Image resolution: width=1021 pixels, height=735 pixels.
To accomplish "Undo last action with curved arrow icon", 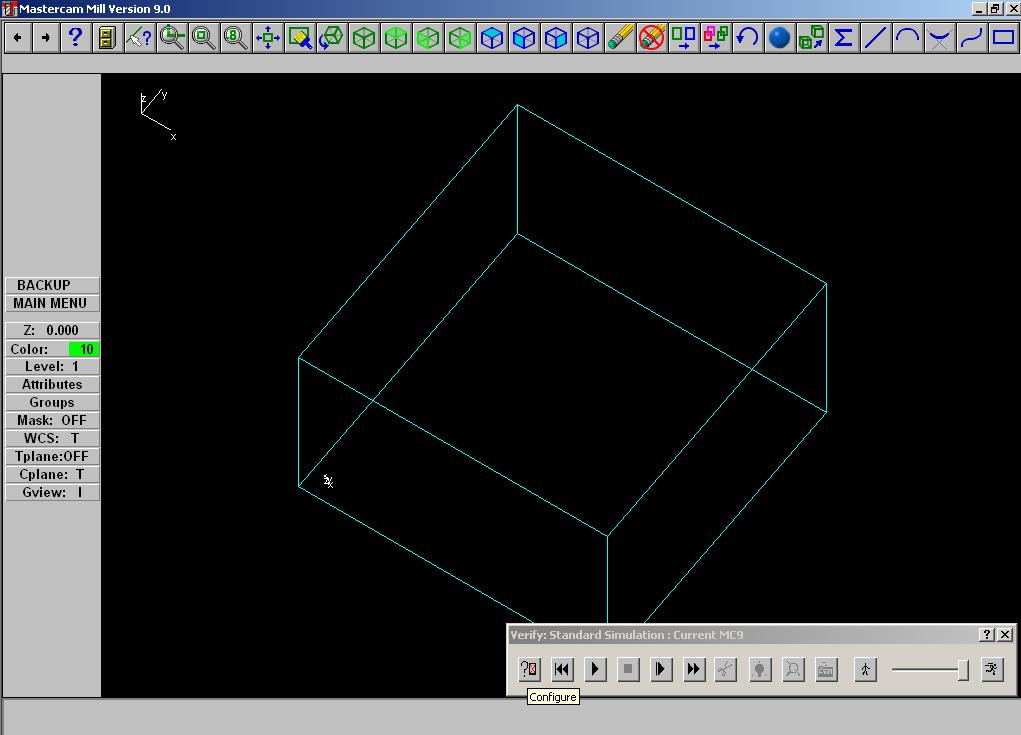I will tap(748, 38).
